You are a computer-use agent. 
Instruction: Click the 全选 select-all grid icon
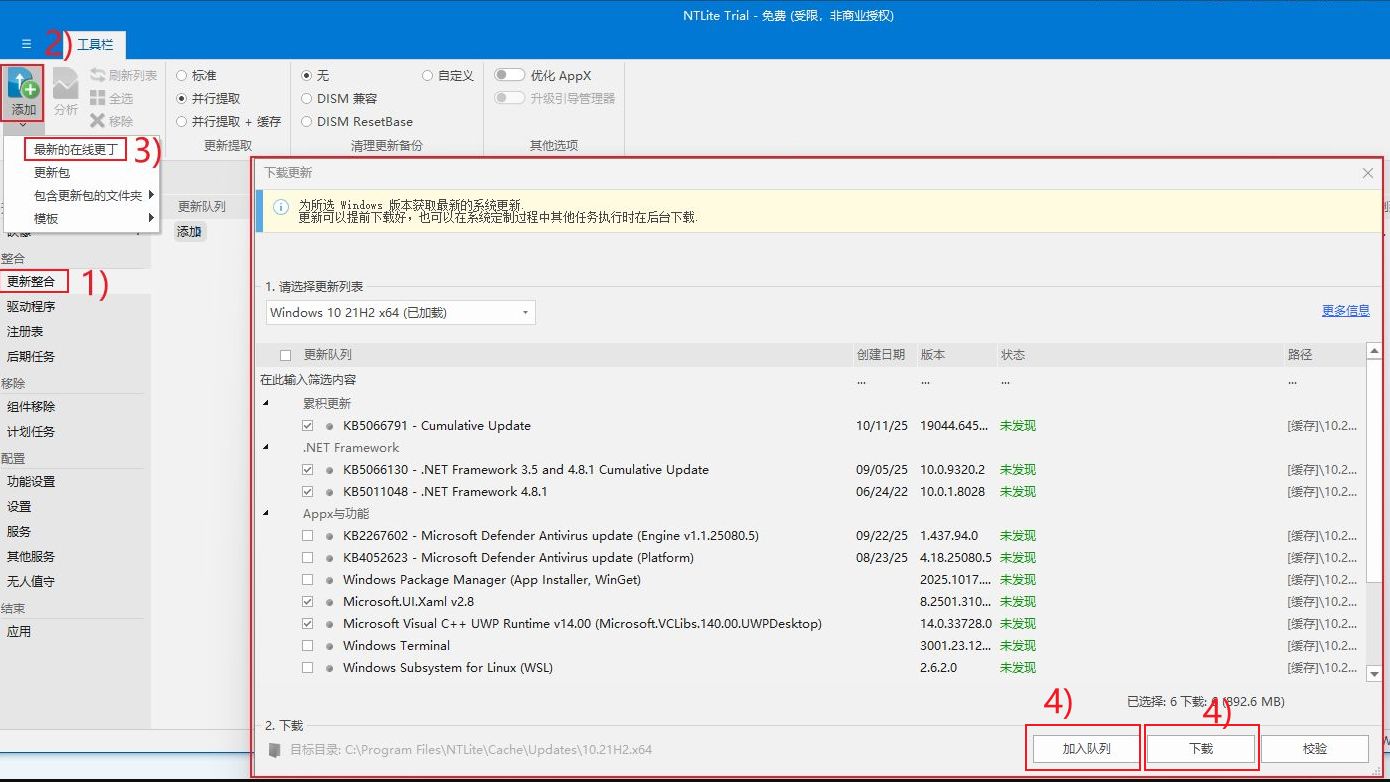click(98, 98)
